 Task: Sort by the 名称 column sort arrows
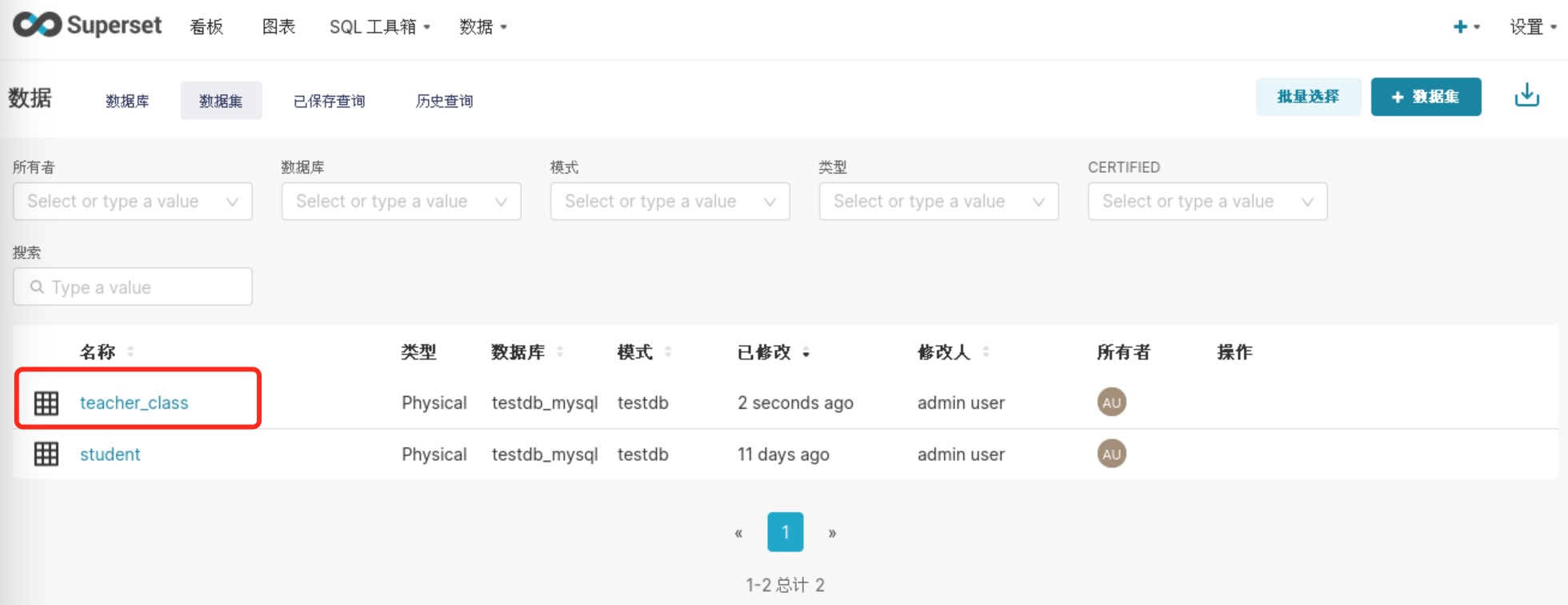130,352
